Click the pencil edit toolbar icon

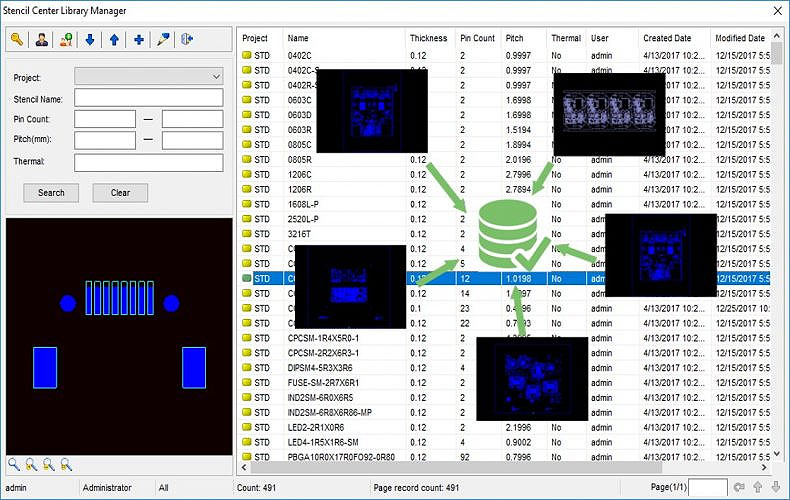coord(163,40)
